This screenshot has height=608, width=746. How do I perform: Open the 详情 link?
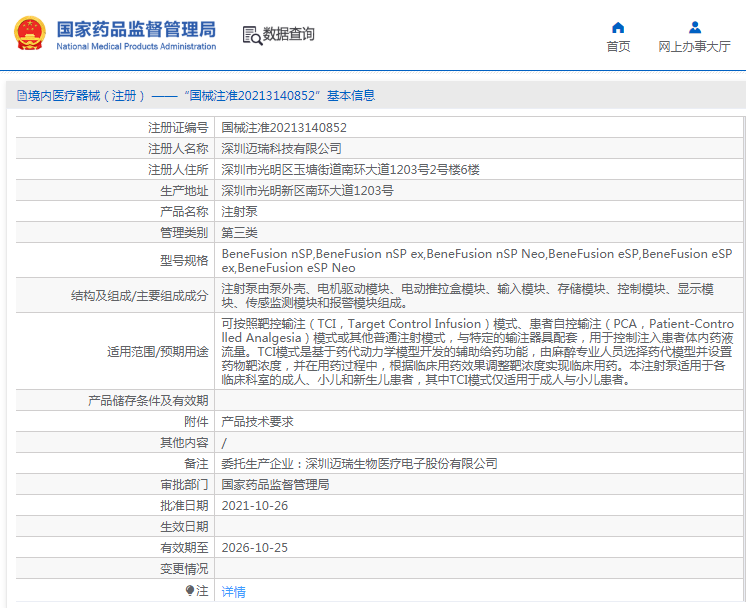[x=234, y=591]
